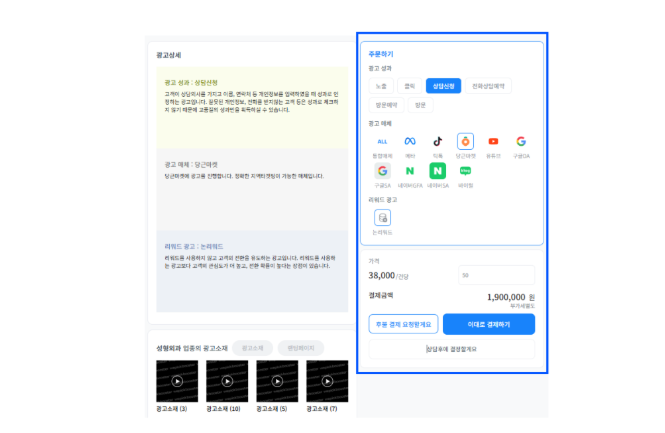665x433 pixels.
Task: Click the quantity input field showing 50
Action: pos(496,274)
